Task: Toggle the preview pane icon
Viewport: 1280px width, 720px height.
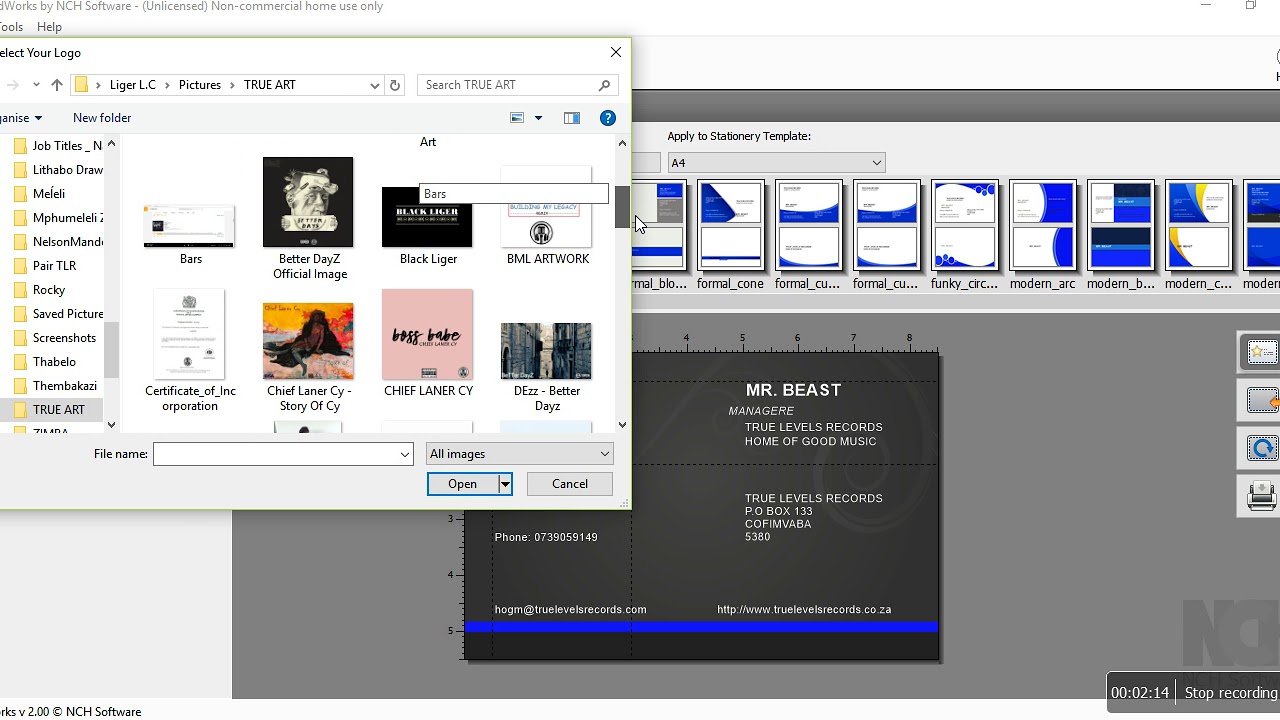Action: point(572,118)
